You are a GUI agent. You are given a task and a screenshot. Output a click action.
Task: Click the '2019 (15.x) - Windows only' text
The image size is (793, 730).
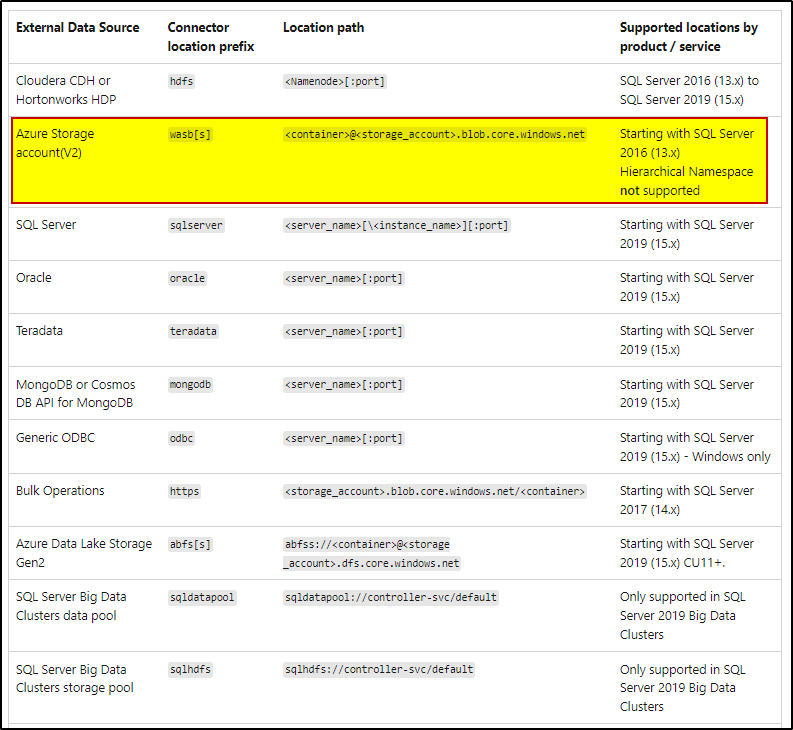[x=695, y=457]
